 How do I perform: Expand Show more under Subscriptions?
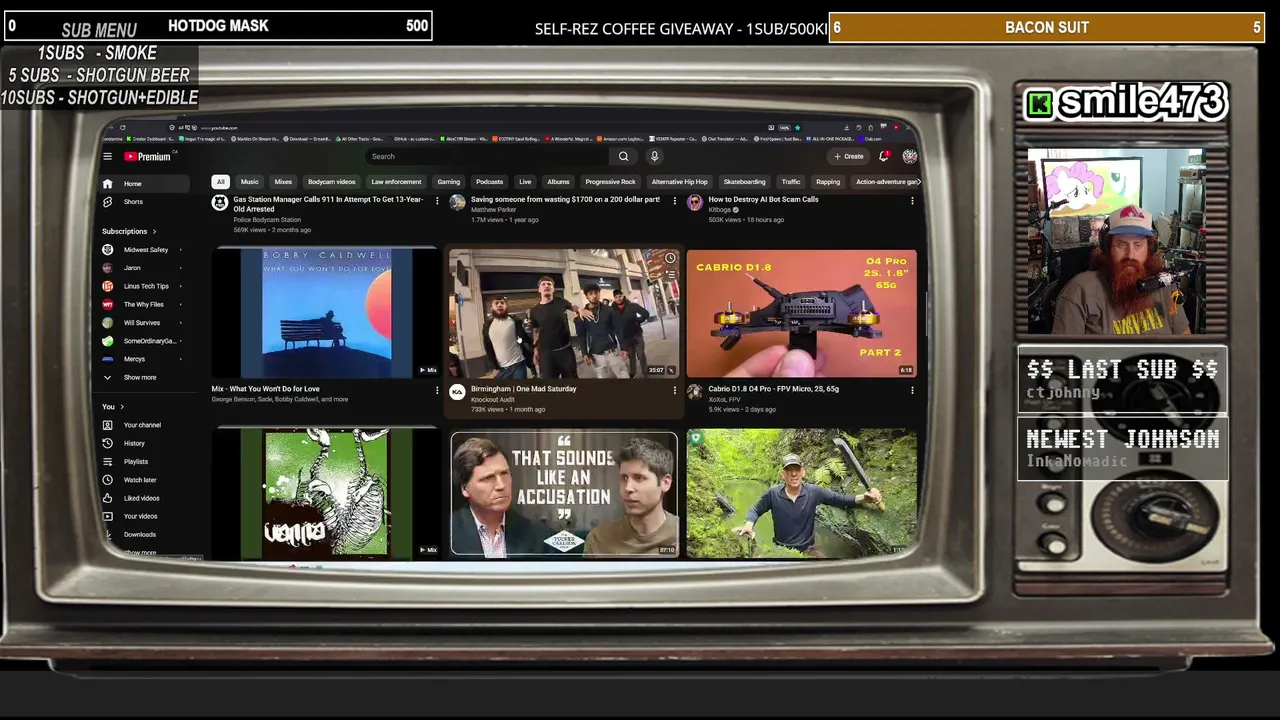click(139, 377)
